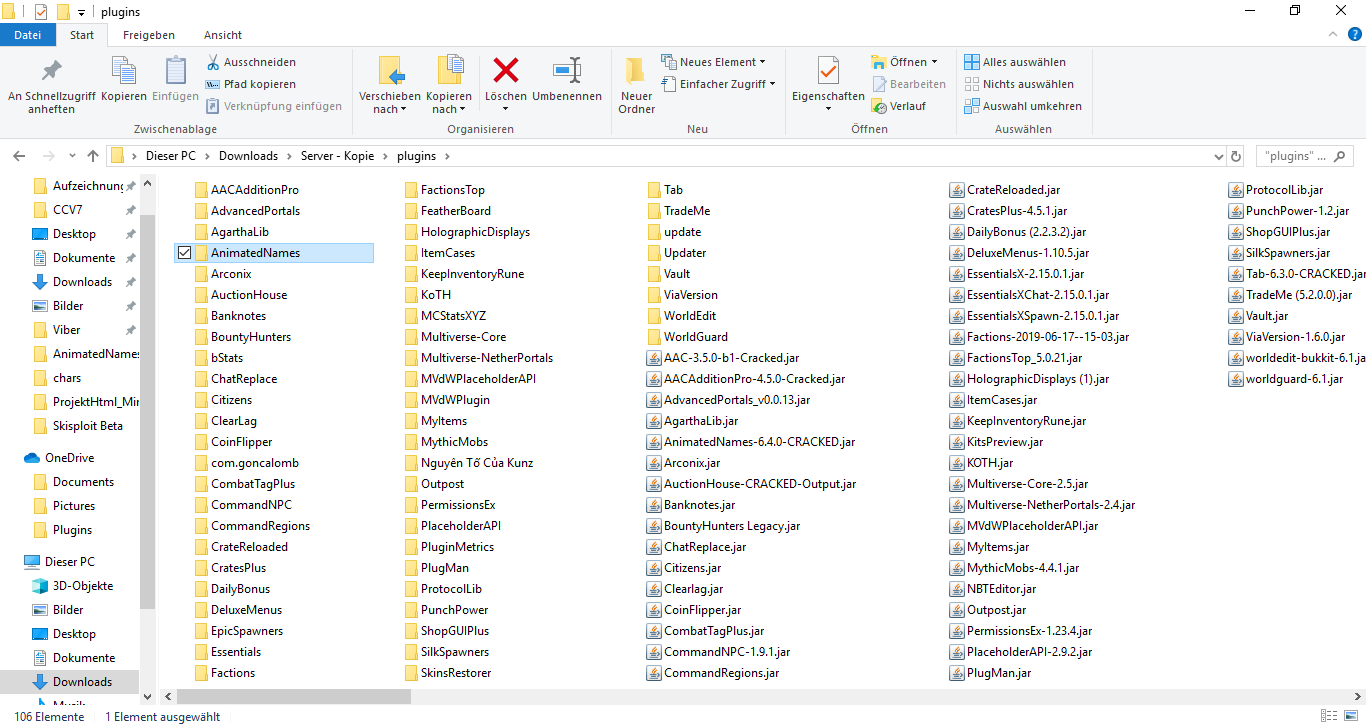Go forward with the right arrow

coord(48,156)
